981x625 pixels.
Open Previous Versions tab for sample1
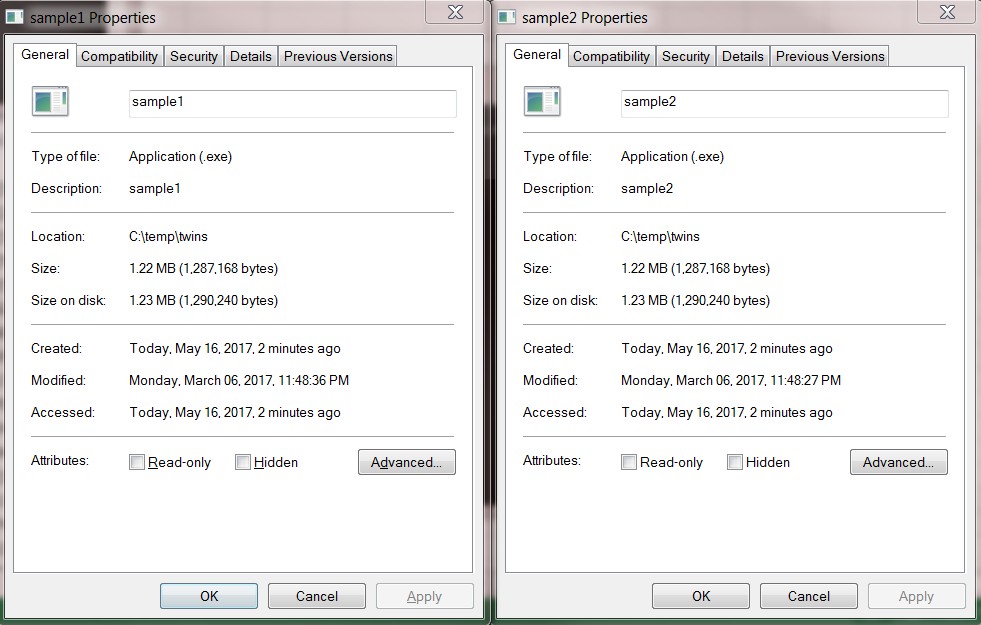click(338, 56)
